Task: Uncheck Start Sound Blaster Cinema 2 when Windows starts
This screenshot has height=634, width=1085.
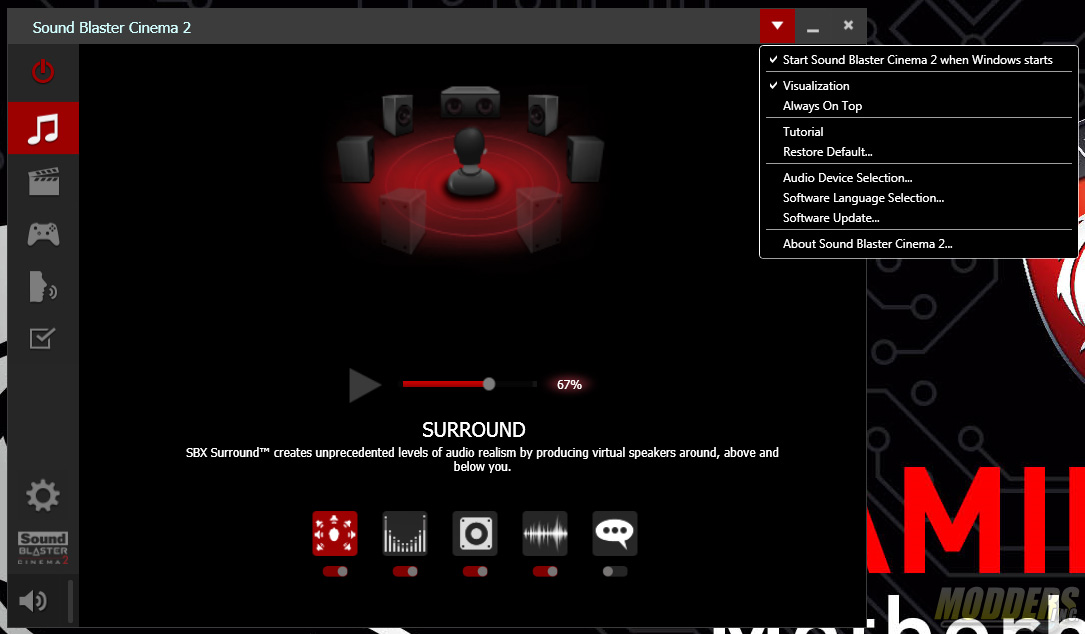Action: pos(918,60)
